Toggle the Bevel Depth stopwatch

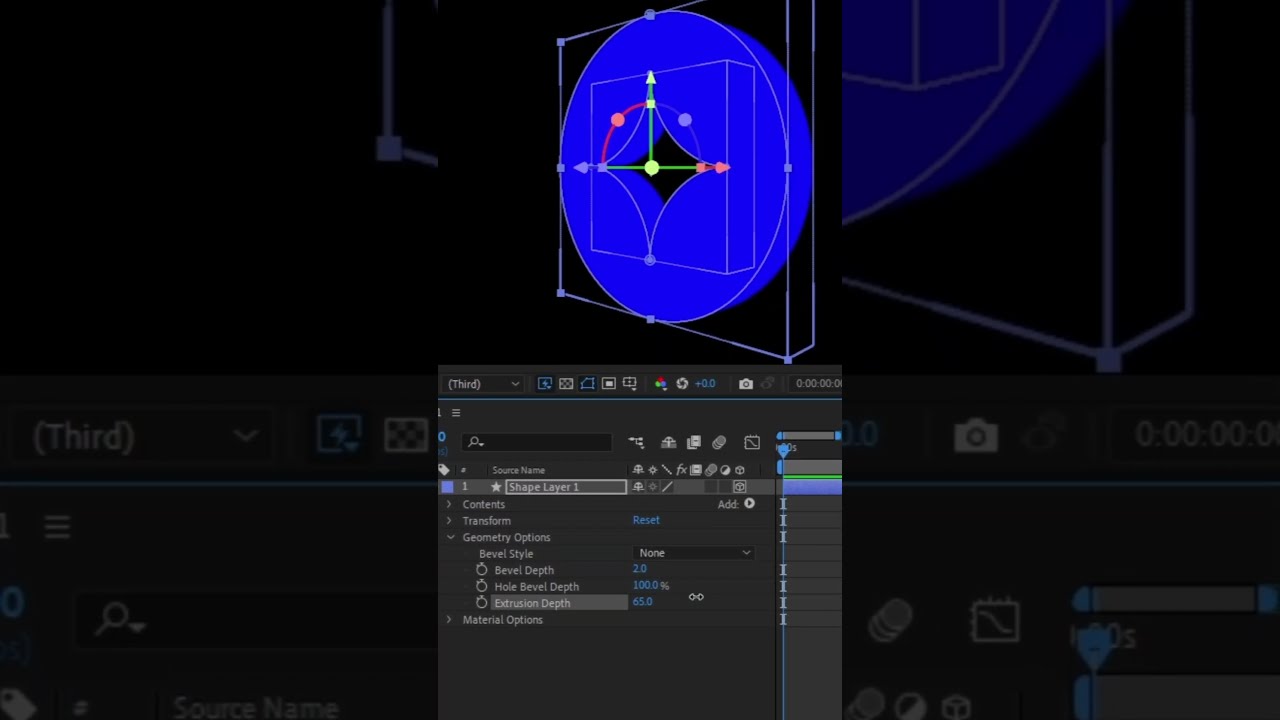pos(481,570)
